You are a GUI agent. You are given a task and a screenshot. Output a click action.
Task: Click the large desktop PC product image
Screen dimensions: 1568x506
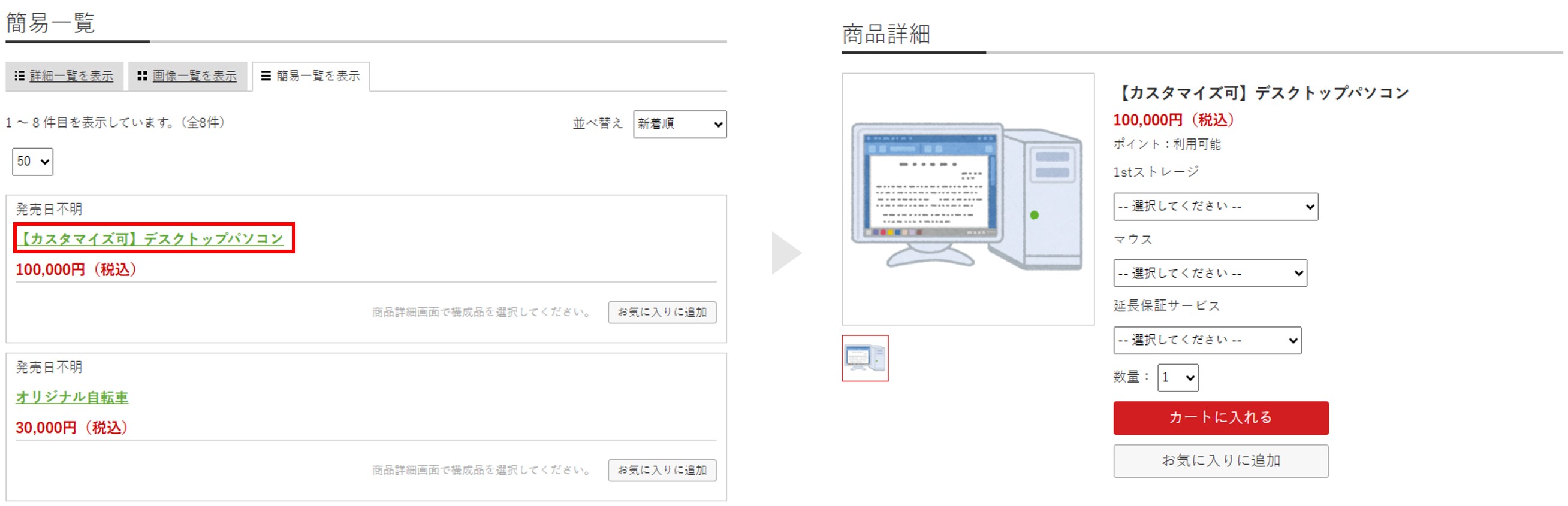tap(968, 199)
